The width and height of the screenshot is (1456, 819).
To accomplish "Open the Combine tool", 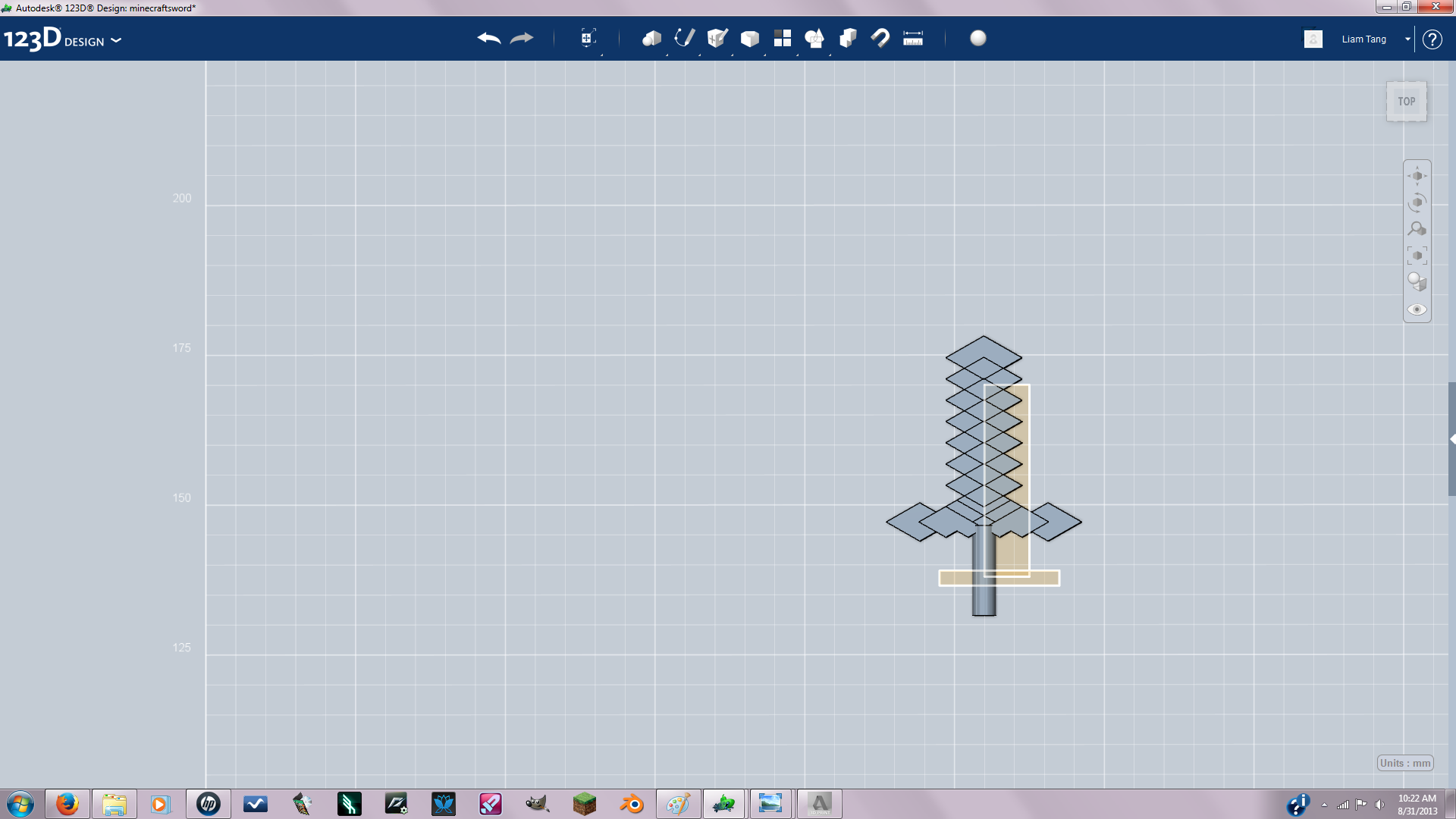I will point(848,39).
